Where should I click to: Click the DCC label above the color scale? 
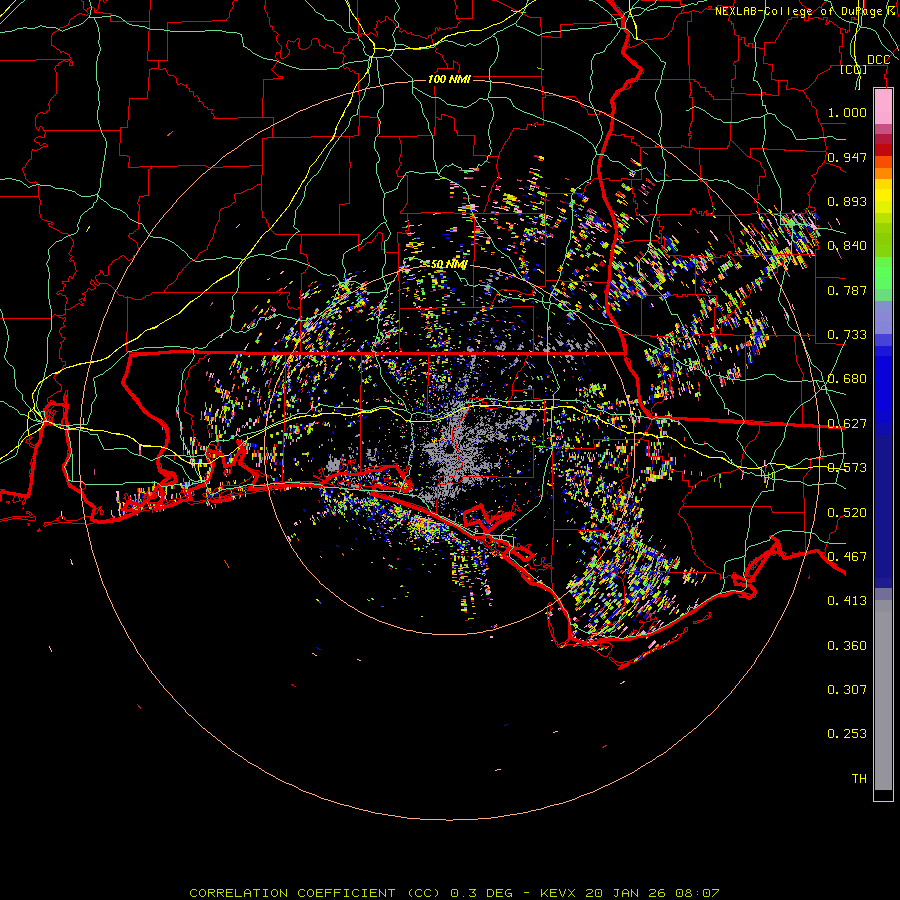point(878,60)
